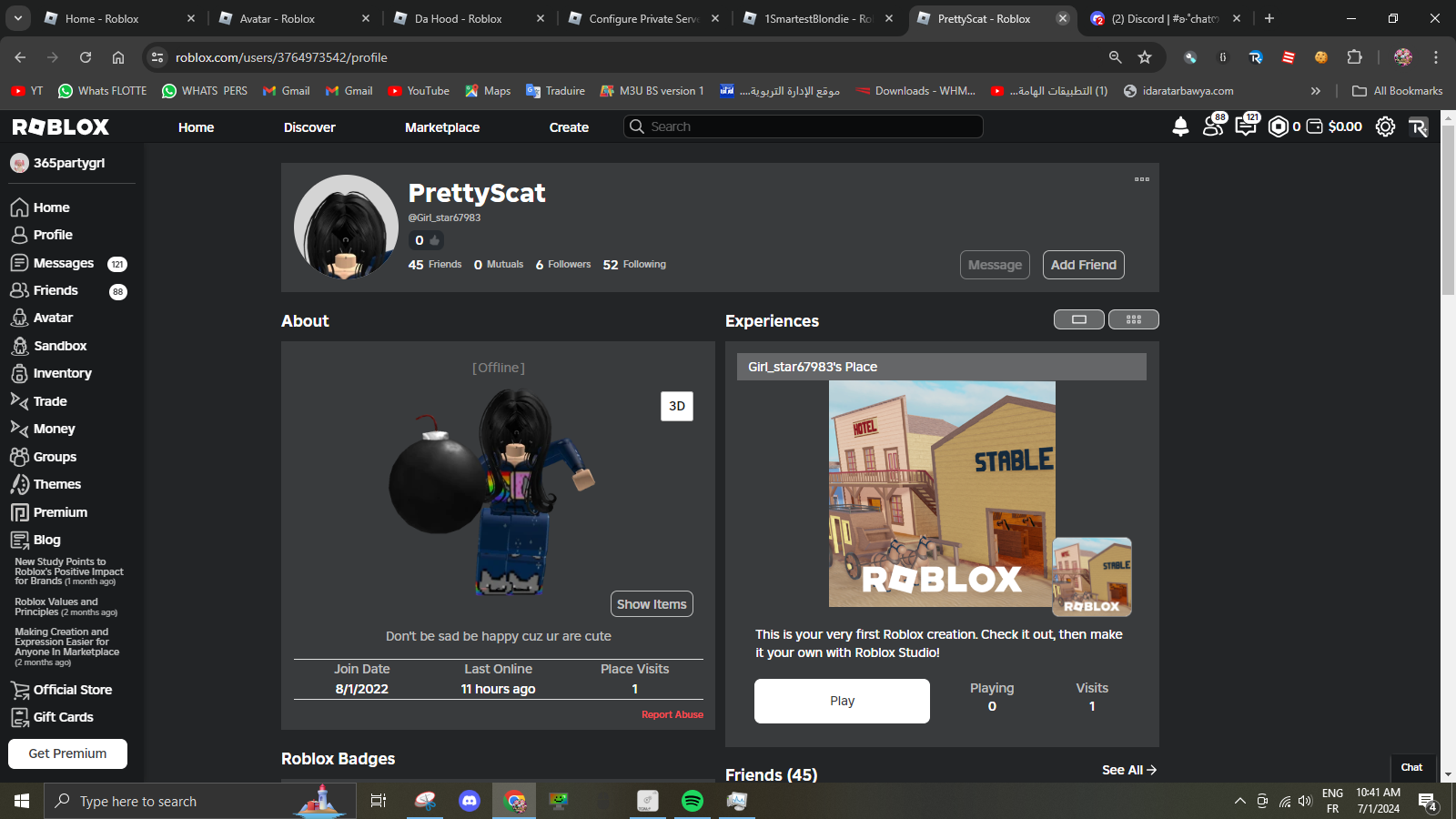
Task: Open the Windows Start menu
Action: click(22, 801)
